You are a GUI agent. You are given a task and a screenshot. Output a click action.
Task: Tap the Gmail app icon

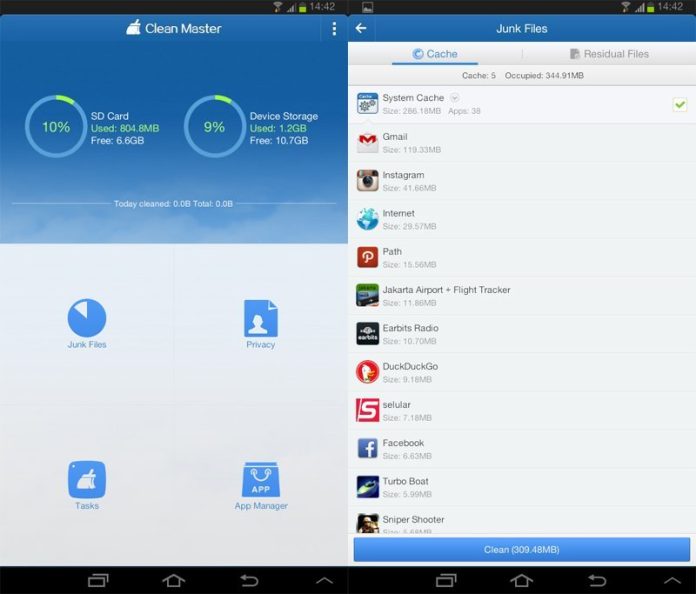point(367,142)
